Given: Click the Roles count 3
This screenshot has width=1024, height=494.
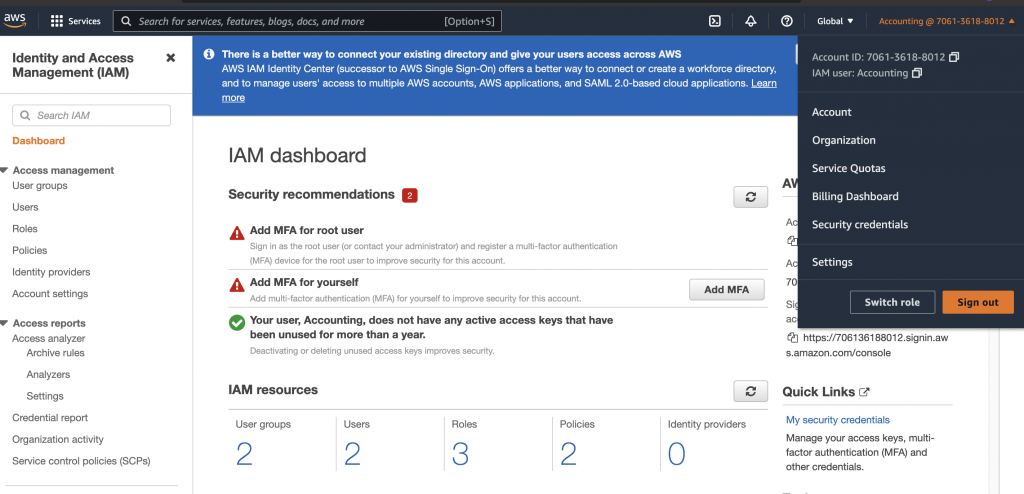Looking at the screenshot, I should click(460, 453).
